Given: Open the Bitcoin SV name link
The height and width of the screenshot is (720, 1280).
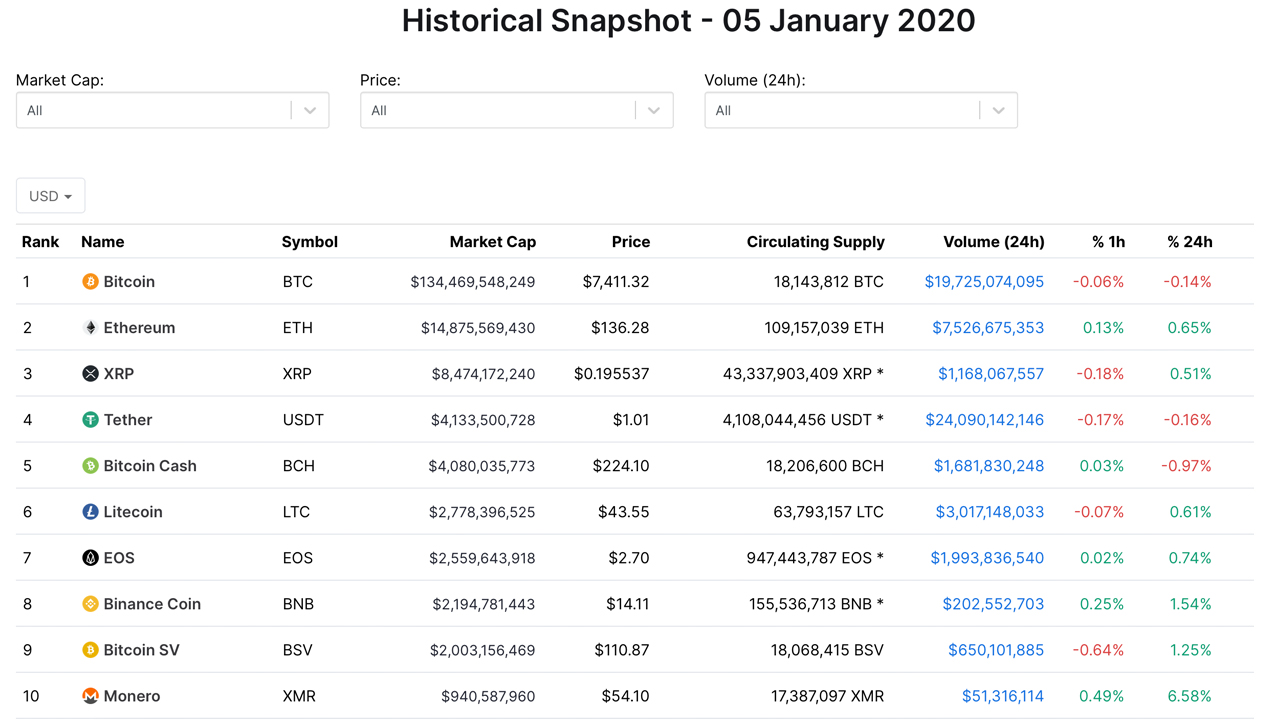Looking at the screenshot, I should click(142, 650).
